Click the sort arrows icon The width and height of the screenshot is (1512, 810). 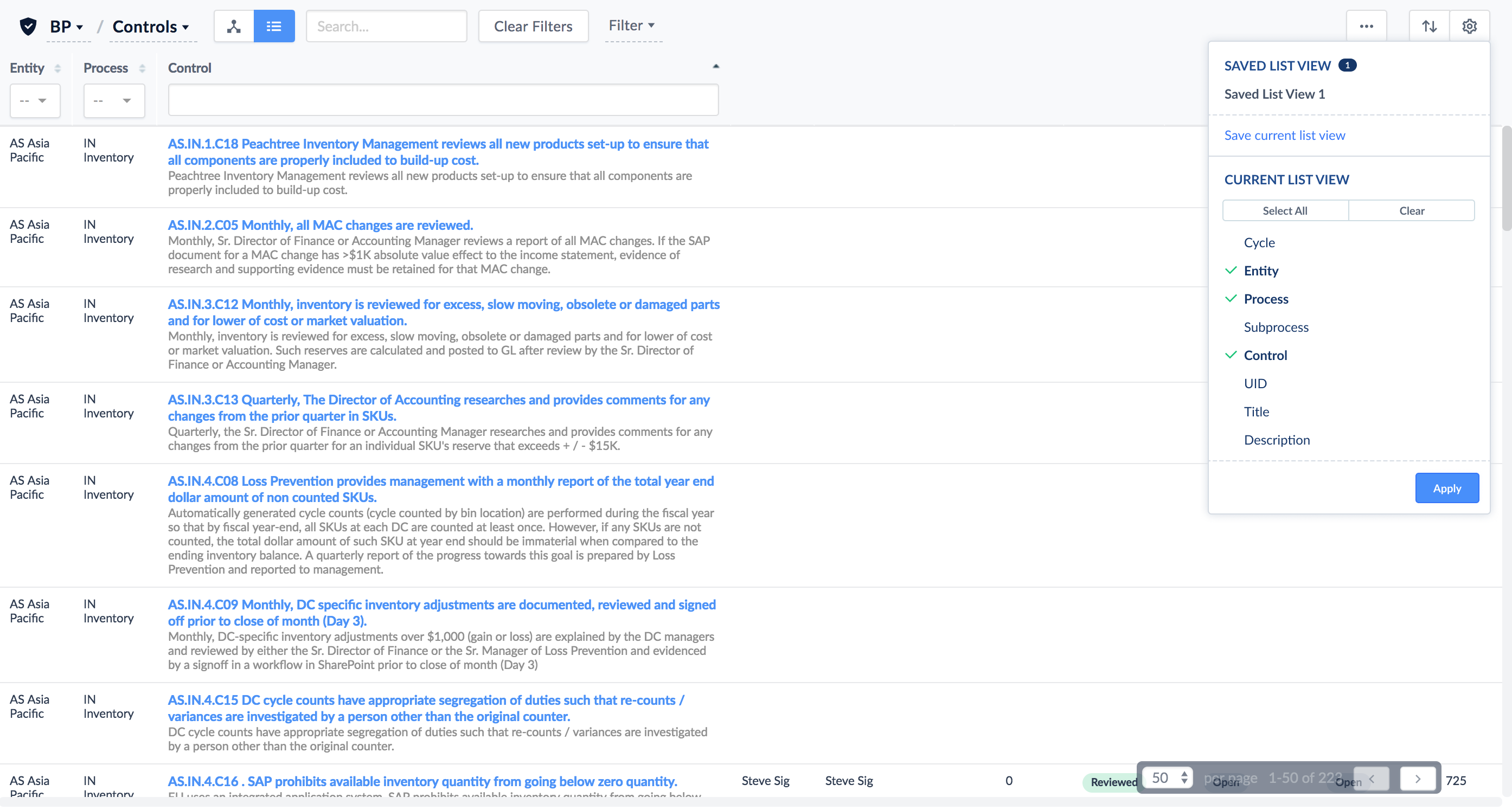[x=1430, y=26]
